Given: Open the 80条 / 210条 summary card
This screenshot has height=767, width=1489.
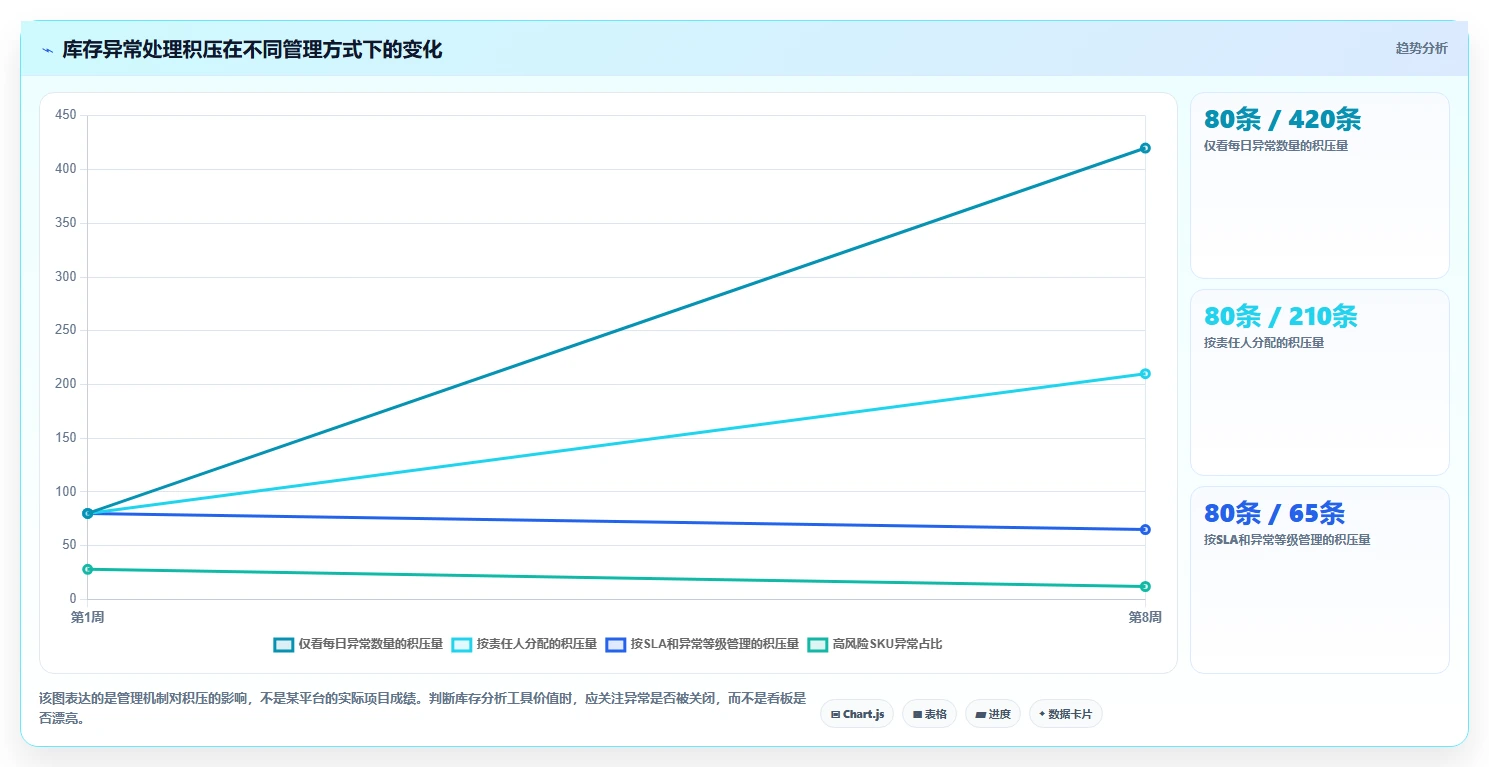Looking at the screenshot, I should (1319, 382).
